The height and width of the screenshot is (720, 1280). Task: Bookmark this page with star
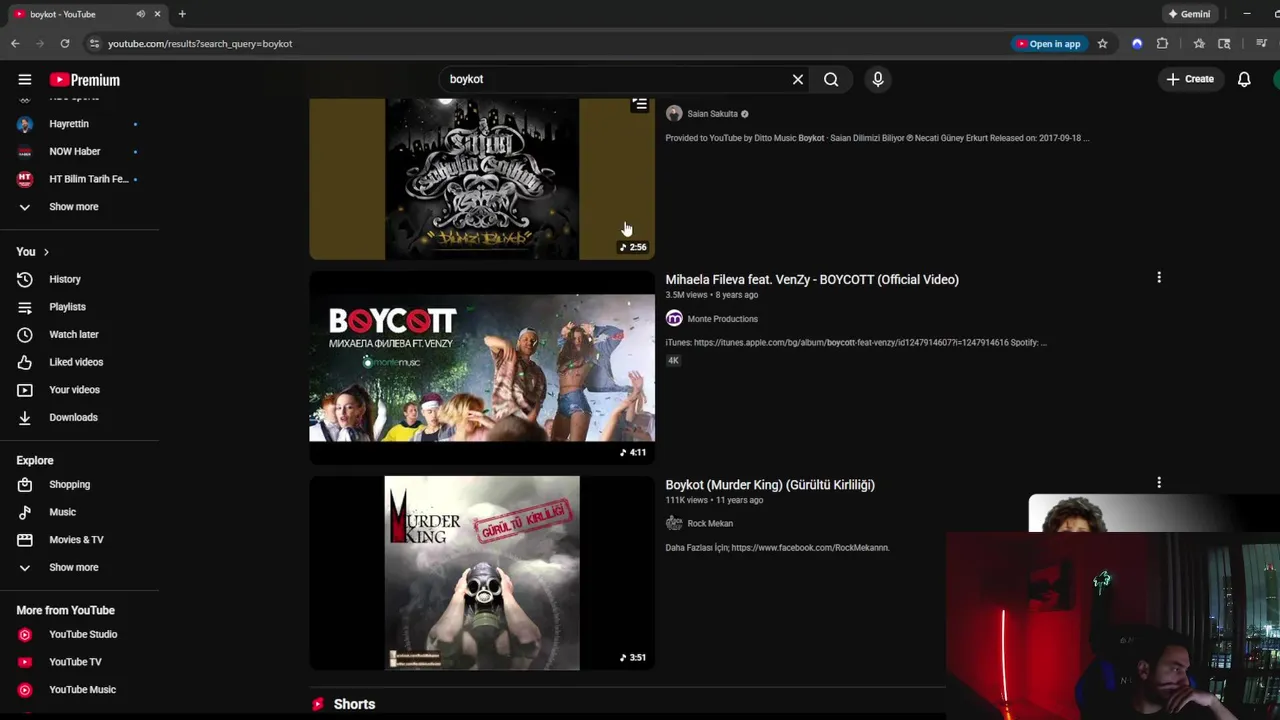1103,44
